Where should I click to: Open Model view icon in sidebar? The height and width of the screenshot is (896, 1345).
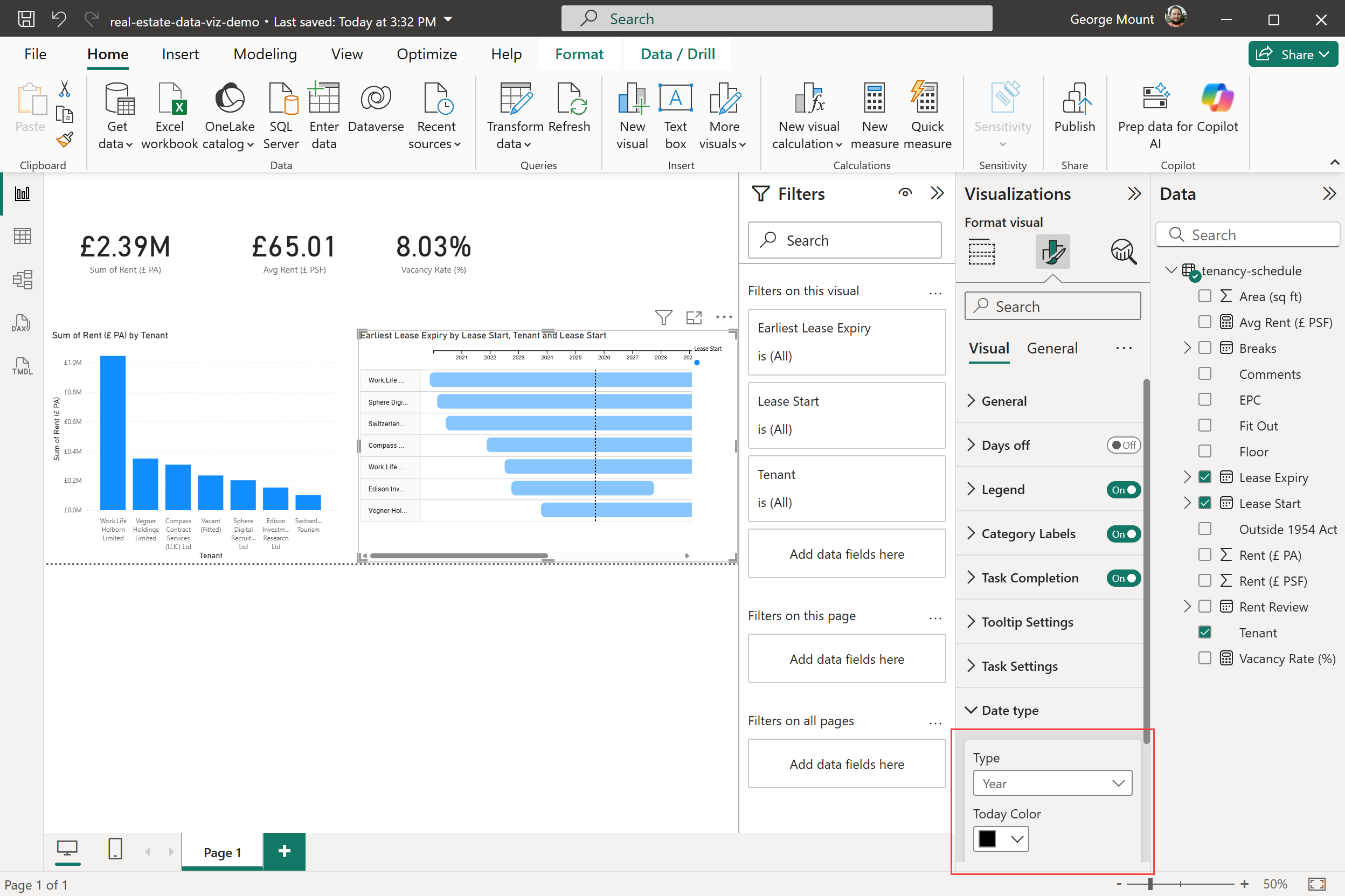click(x=22, y=280)
